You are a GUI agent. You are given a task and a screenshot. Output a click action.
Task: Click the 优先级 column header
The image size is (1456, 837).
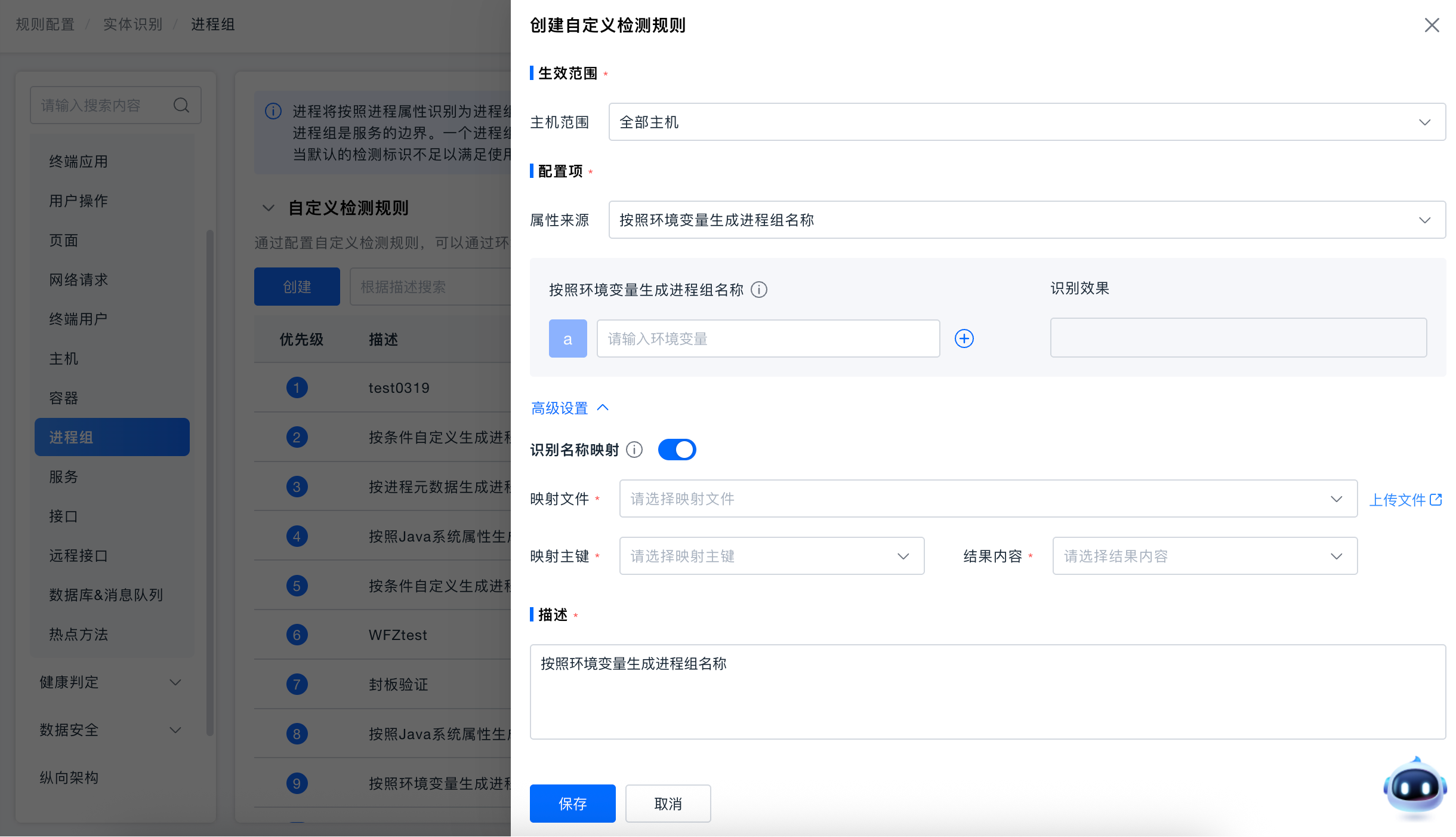(301, 339)
